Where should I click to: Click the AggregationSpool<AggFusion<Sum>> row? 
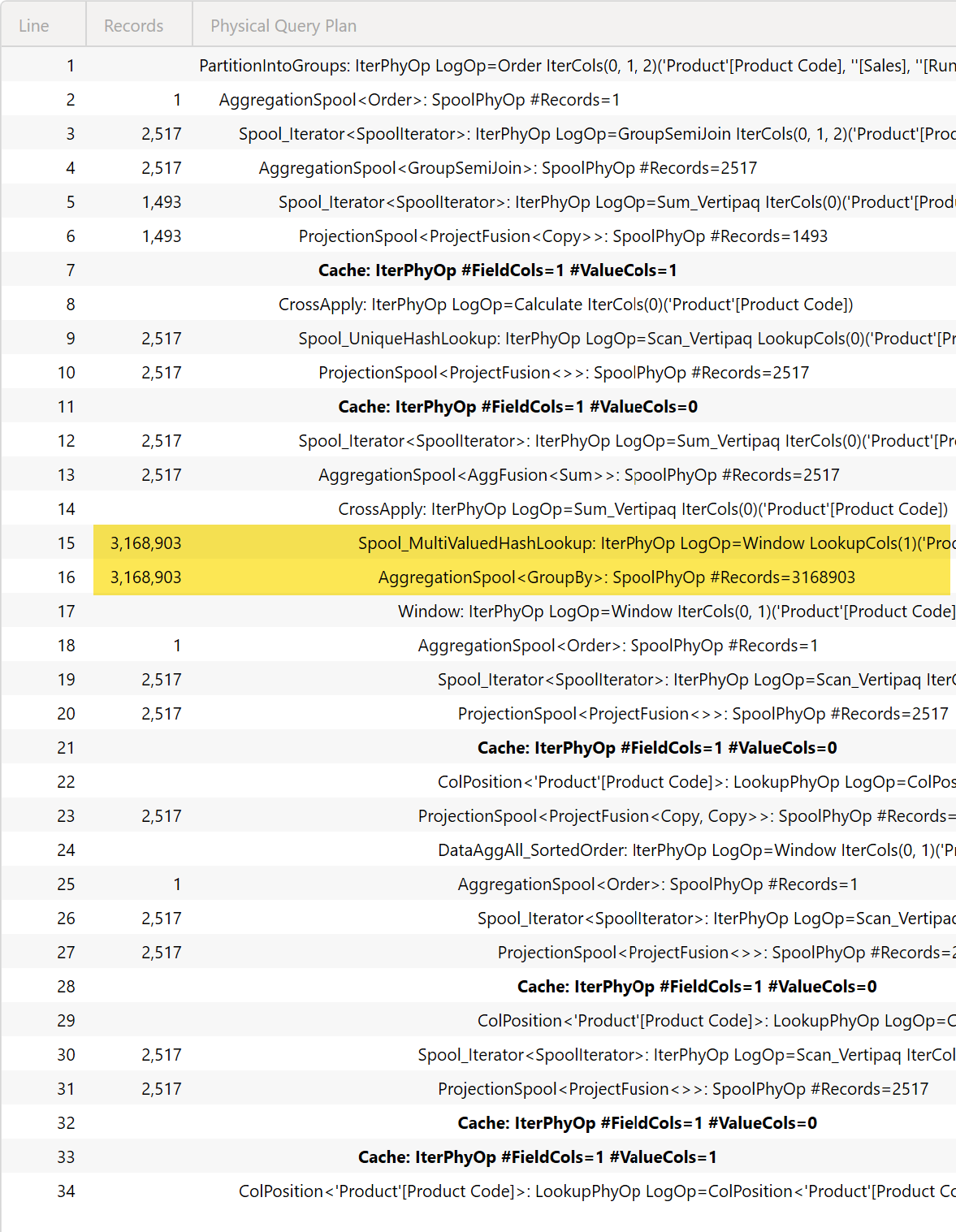[x=578, y=475]
